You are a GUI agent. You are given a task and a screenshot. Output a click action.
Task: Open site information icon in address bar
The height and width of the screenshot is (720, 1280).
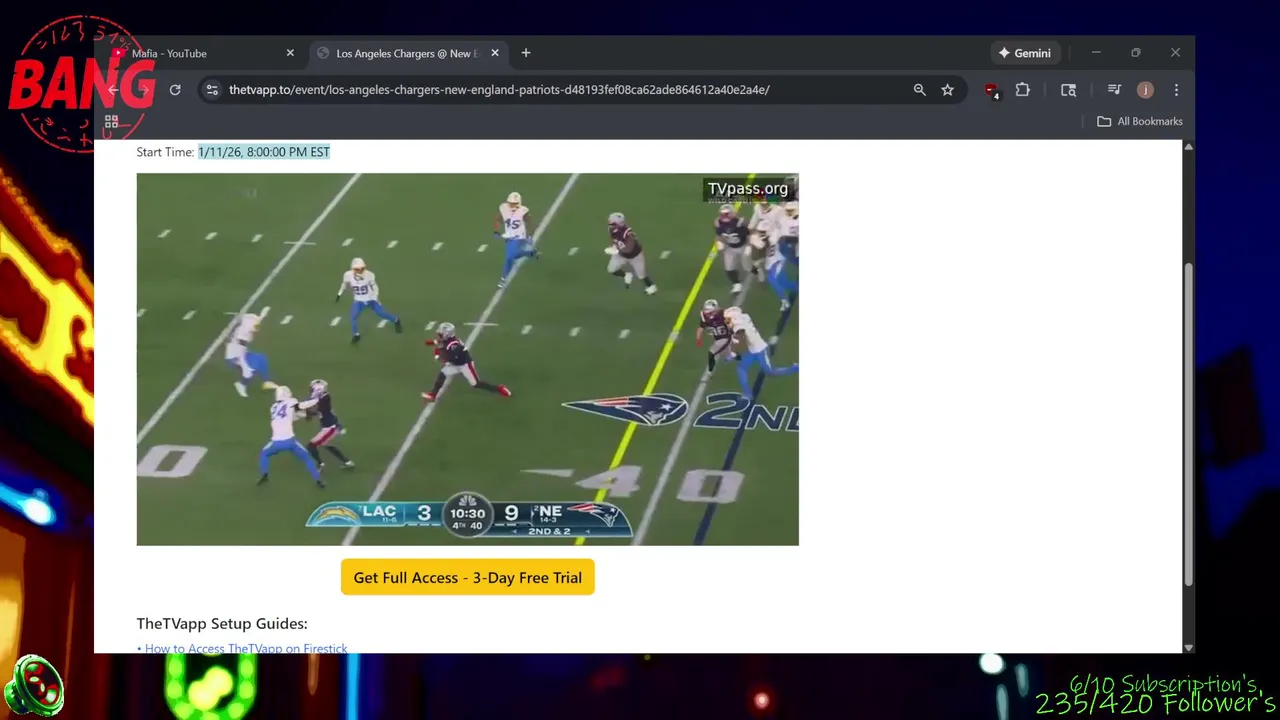212,90
